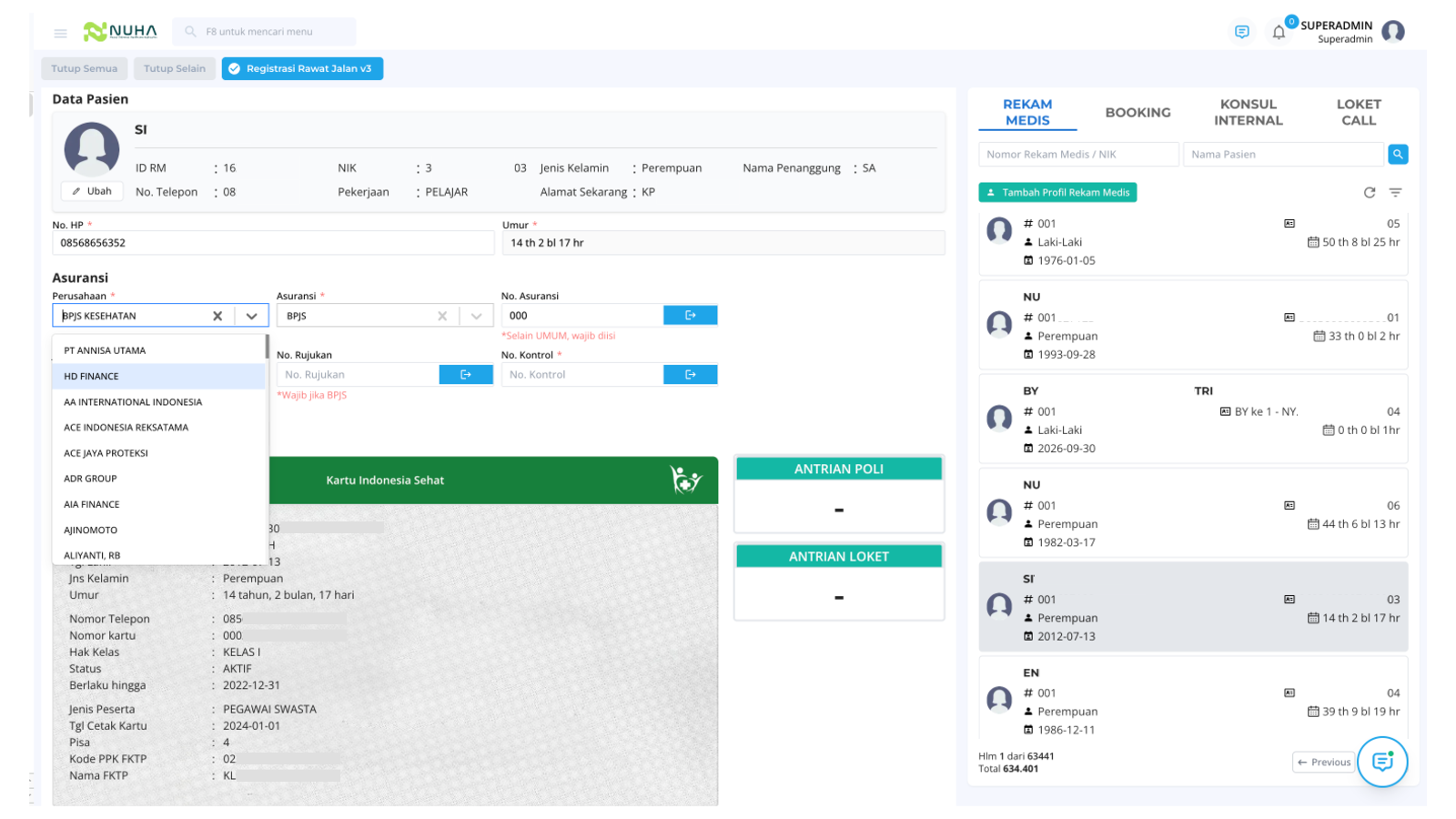Image resolution: width=1456 pixels, height=819 pixels.
Task: Open record card born 1993-09-28
Action: 1193,325
